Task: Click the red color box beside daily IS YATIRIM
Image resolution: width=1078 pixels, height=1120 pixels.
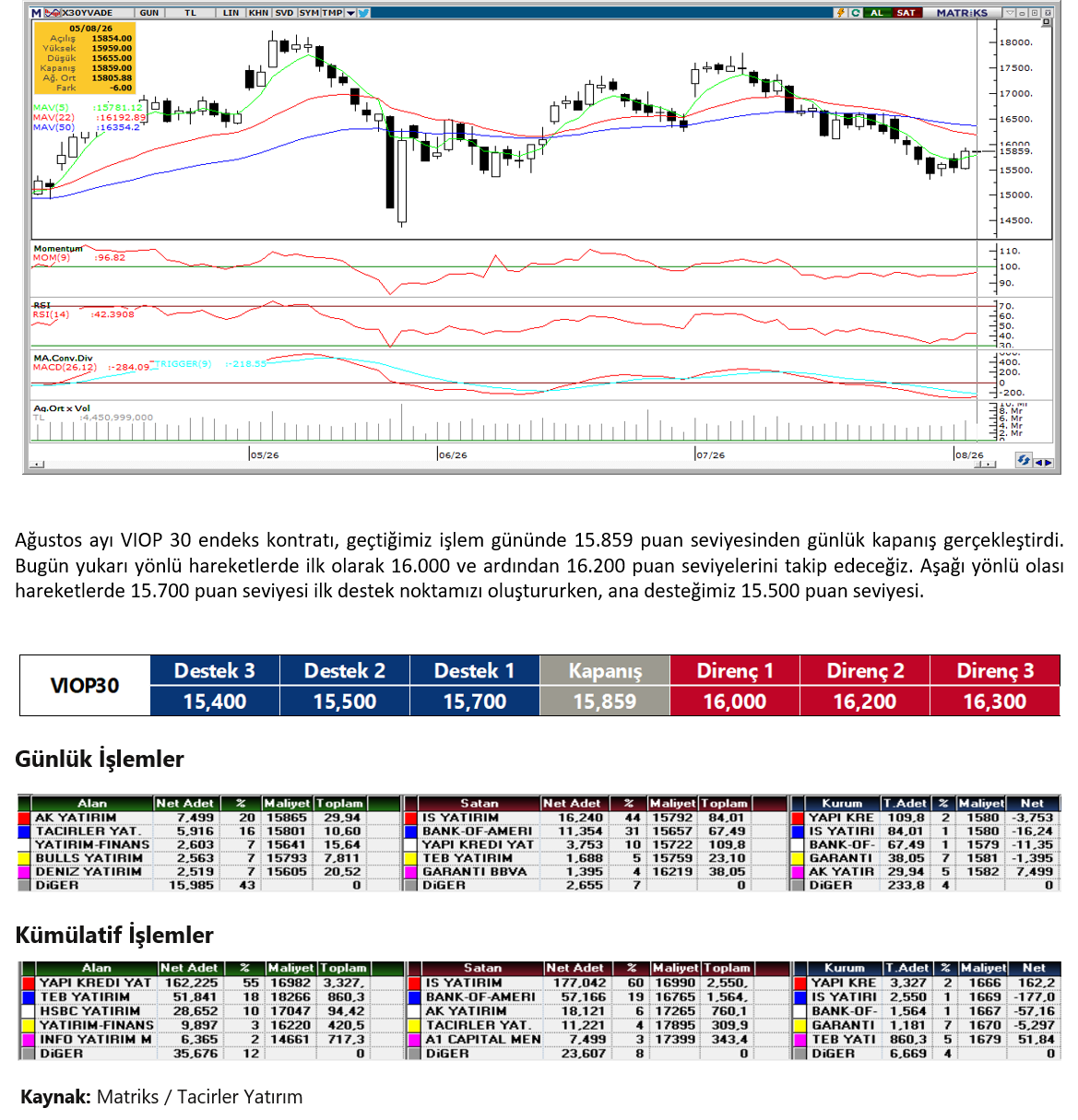Action: click(412, 818)
